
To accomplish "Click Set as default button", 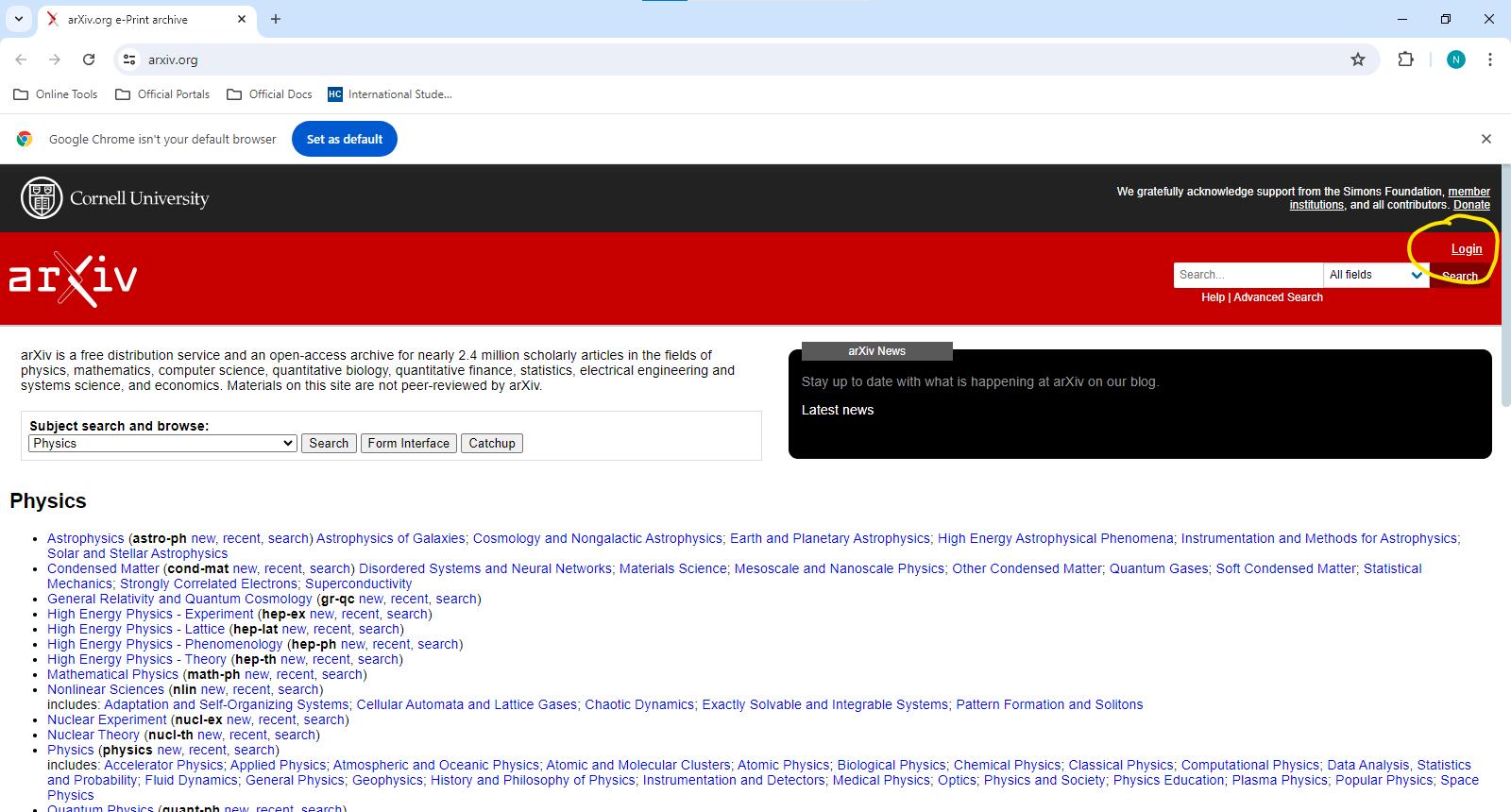I will tap(345, 139).
